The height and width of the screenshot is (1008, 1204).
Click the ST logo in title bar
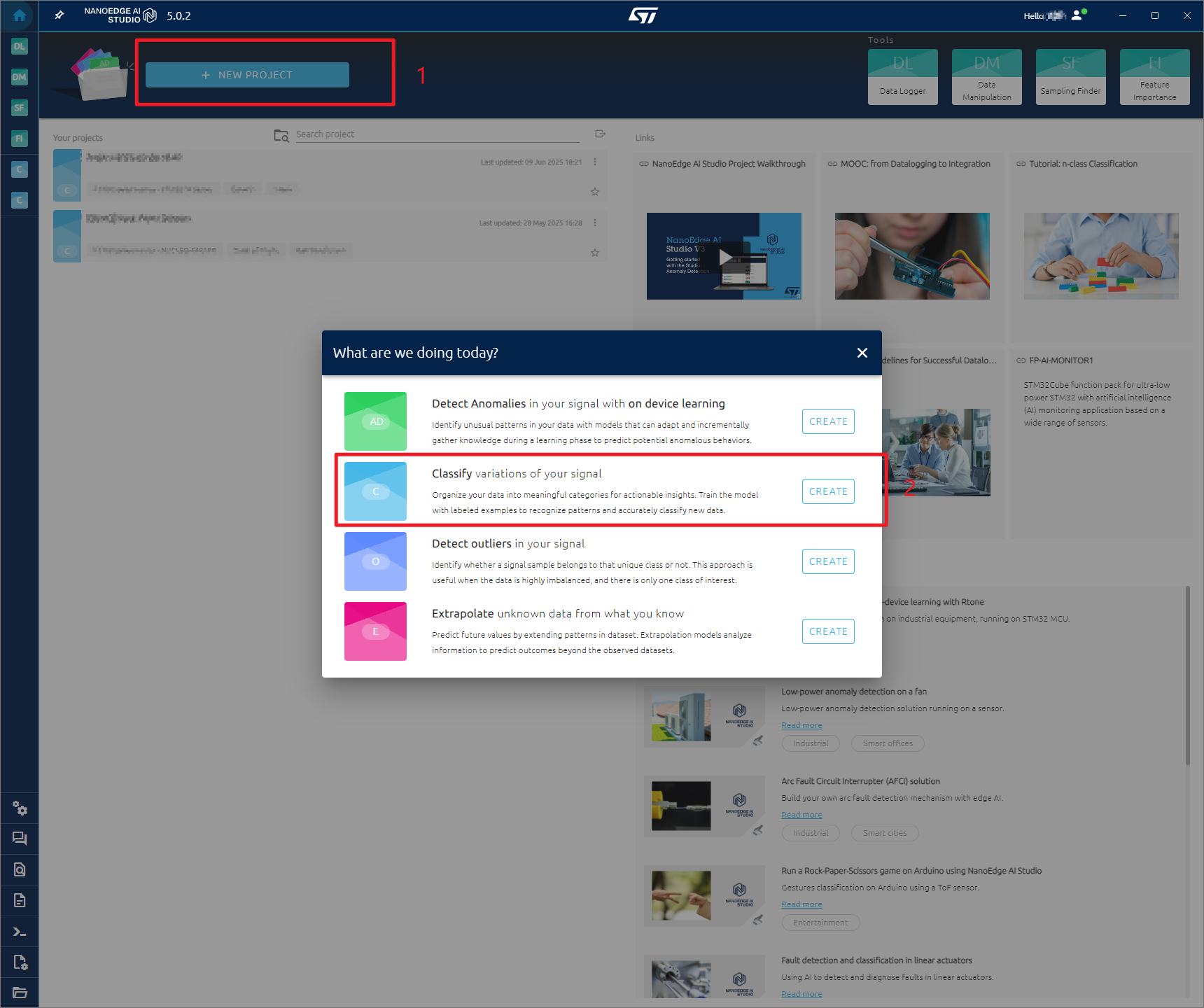pos(643,15)
